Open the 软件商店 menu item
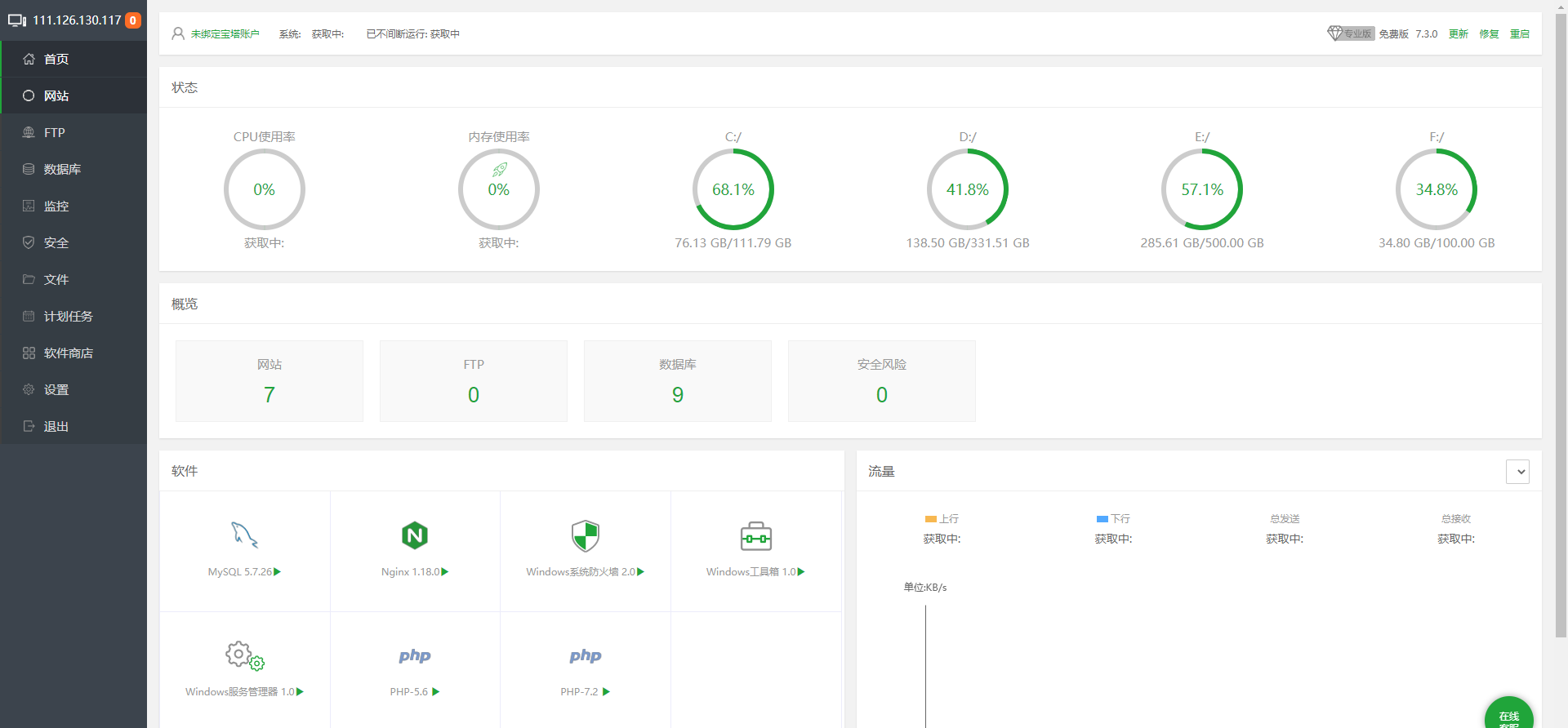1568x728 pixels. tap(73, 353)
